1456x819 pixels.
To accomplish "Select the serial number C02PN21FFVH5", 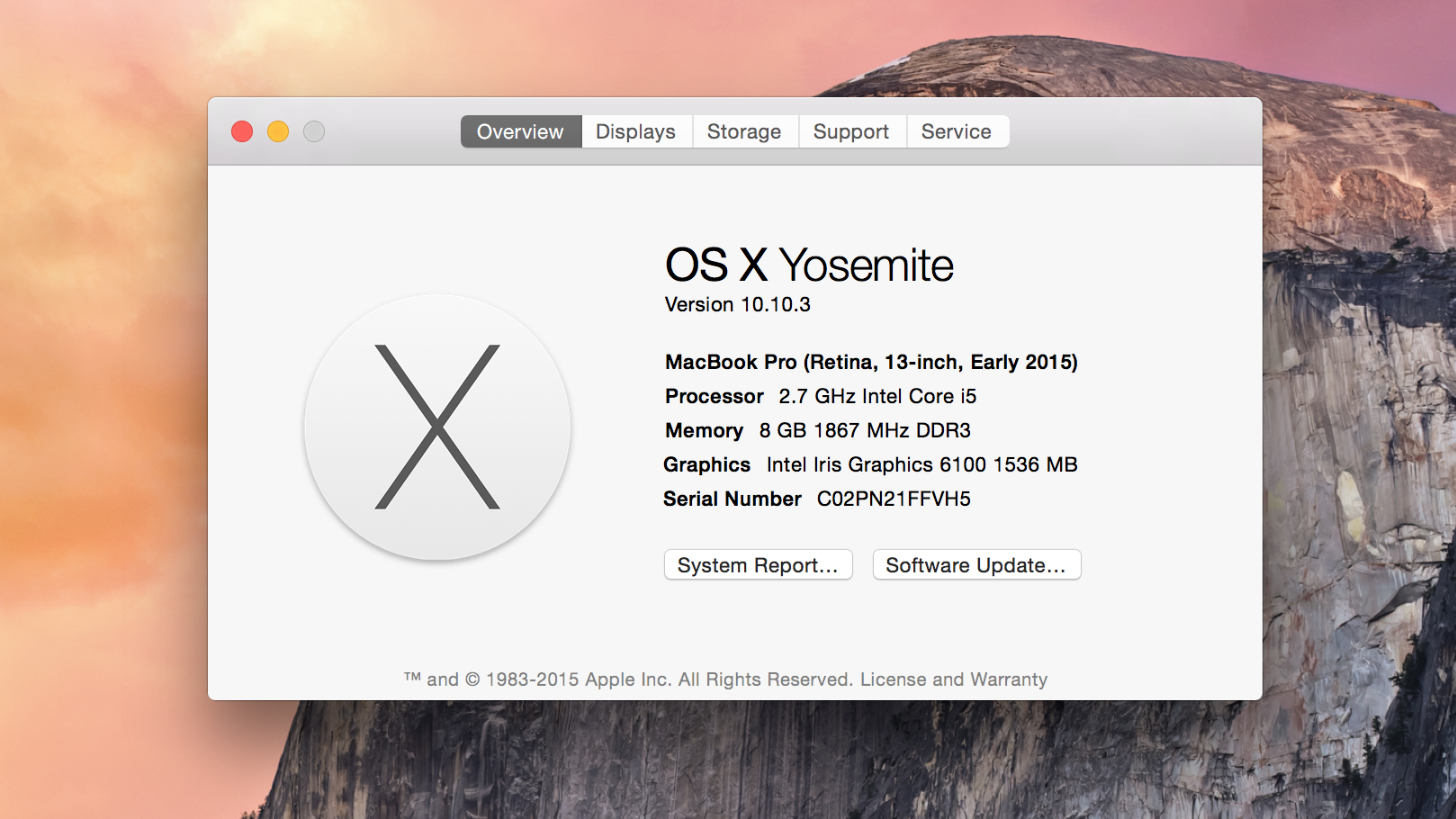I will [894, 499].
